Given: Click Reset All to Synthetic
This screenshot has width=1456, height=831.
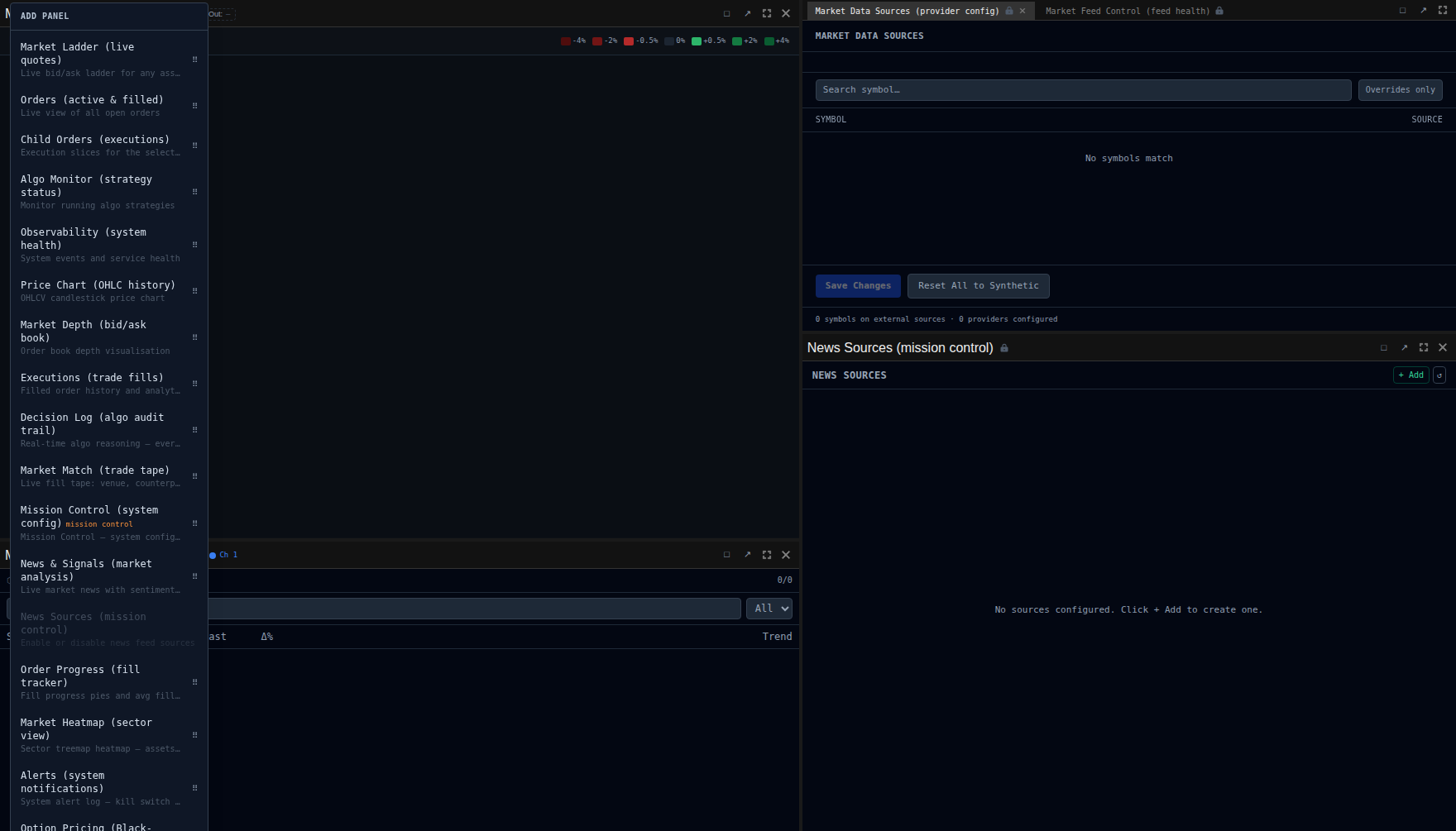Looking at the screenshot, I should [x=978, y=286].
